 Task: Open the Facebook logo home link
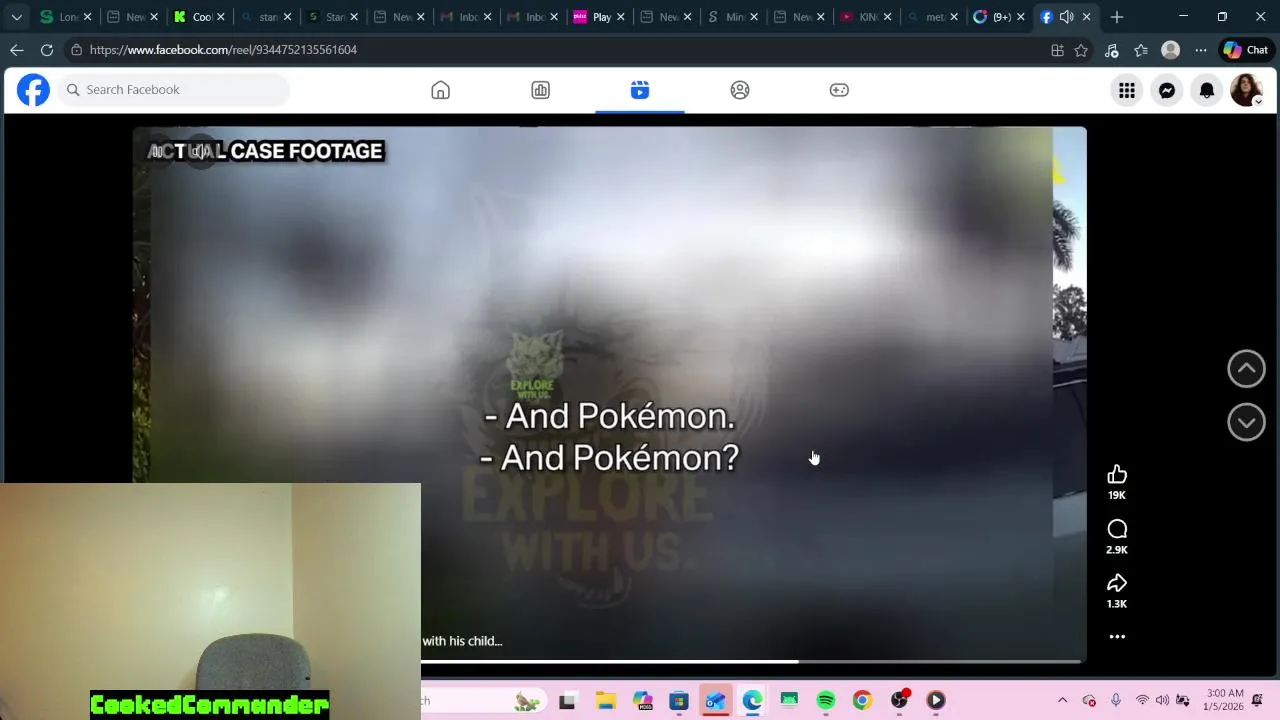tap(33, 90)
